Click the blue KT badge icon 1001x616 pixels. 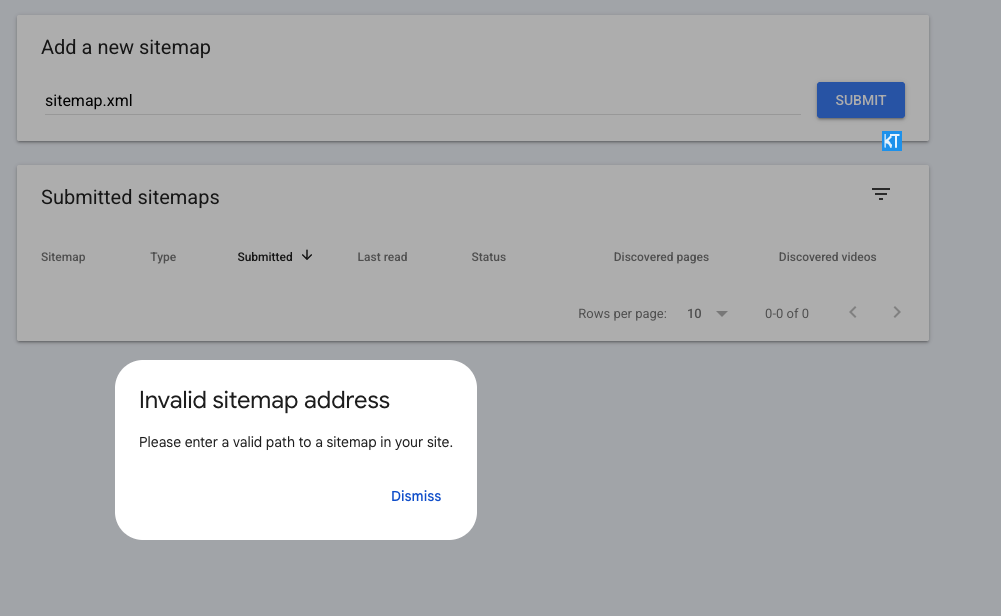click(x=892, y=141)
